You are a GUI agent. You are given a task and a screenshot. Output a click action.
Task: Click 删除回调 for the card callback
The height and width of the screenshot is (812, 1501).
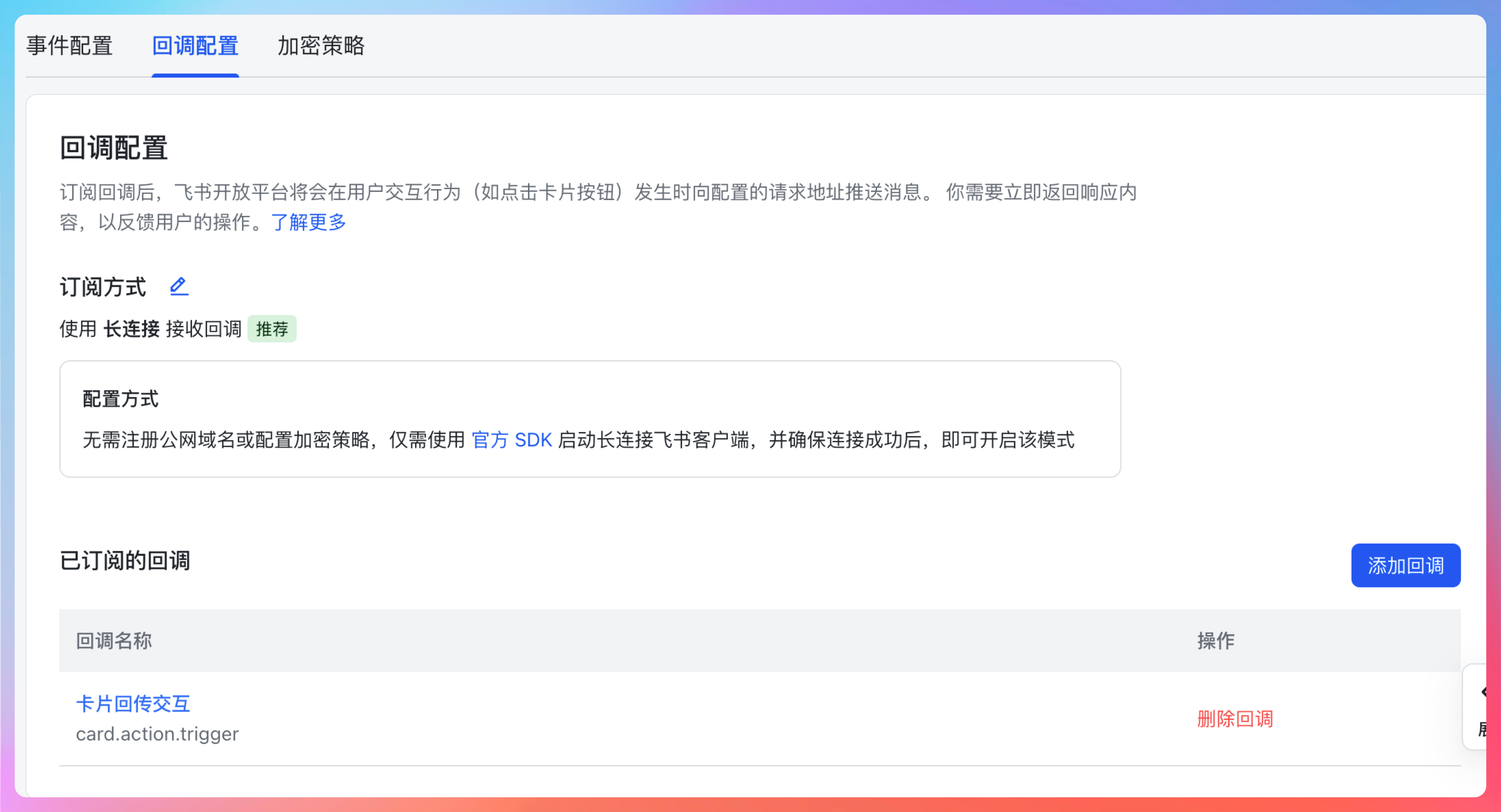point(1235,719)
